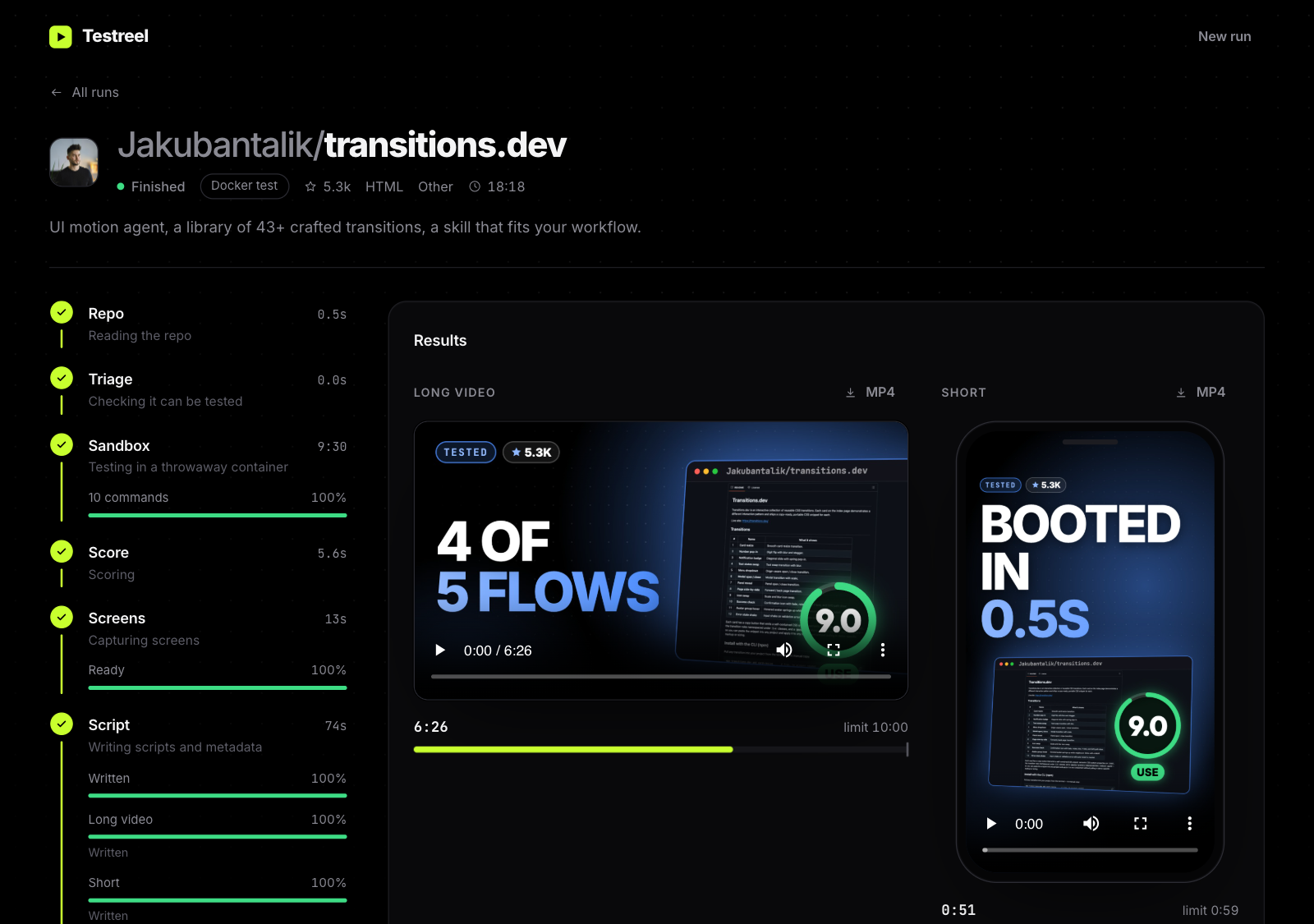The image size is (1314, 924).
Task: Click the clock icon beside 18:18
Action: (x=475, y=187)
